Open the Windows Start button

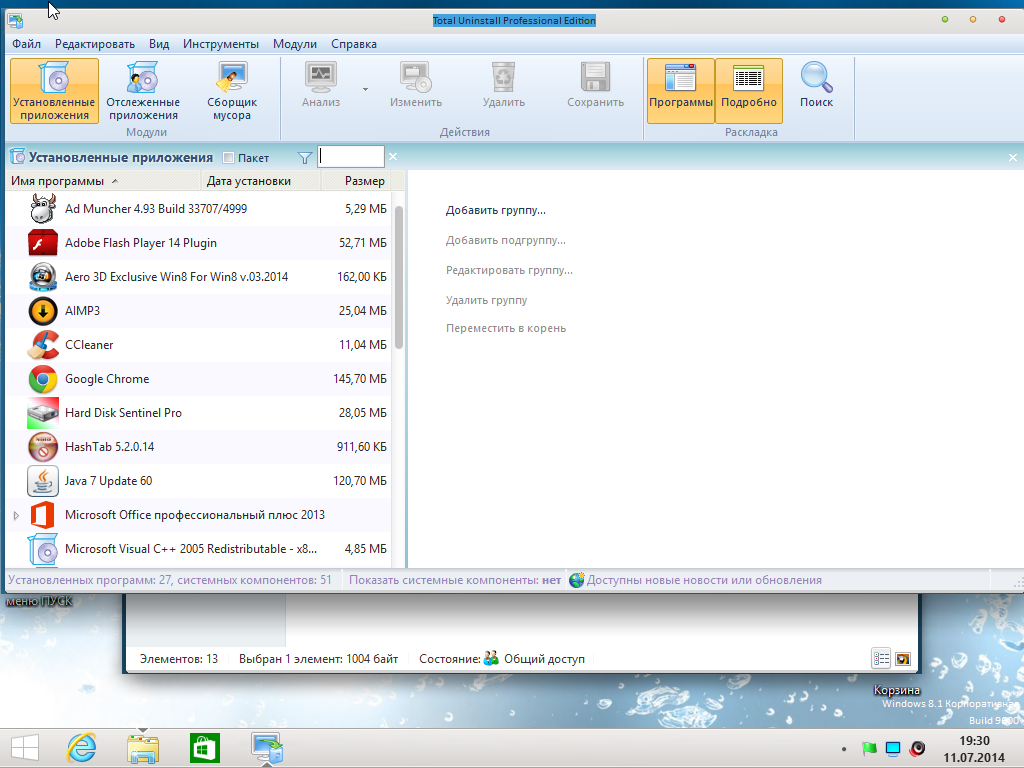[x=25, y=748]
